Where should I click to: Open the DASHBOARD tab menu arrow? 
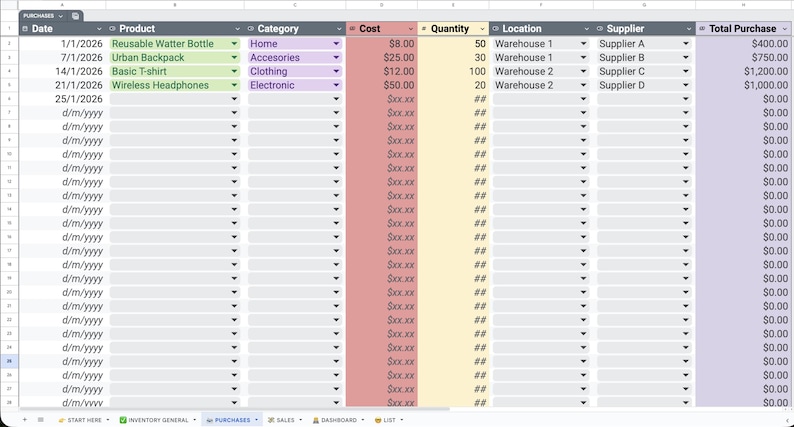tap(363, 420)
